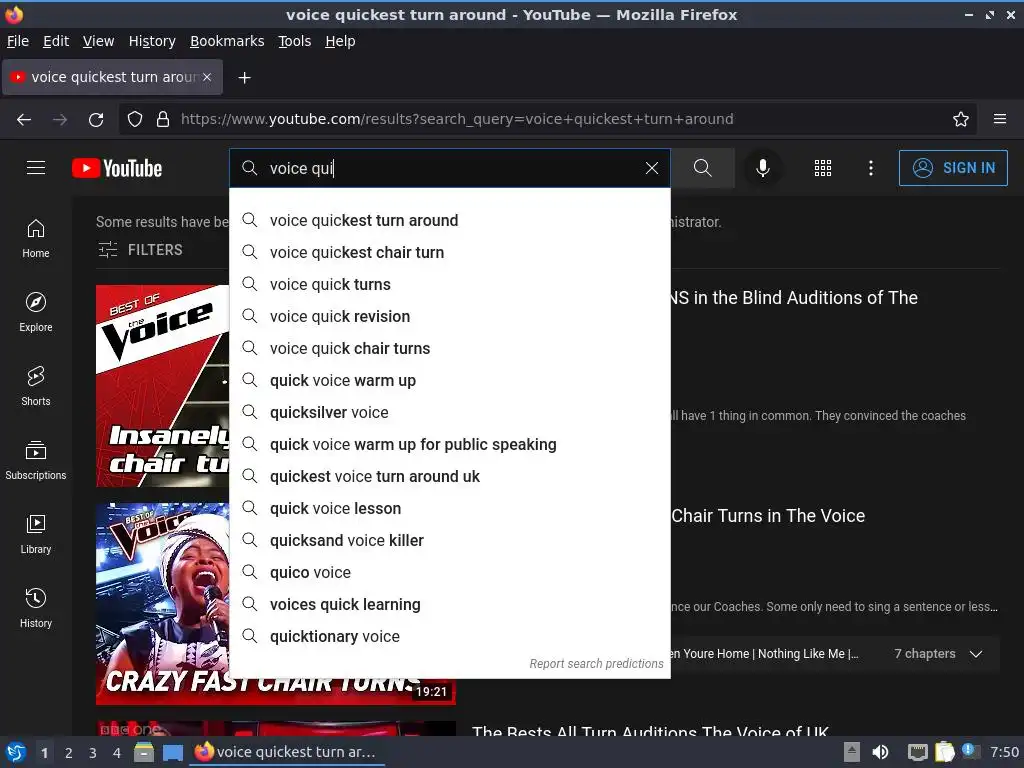The height and width of the screenshot is (768, 1024).
Task: Open the FILTERS panel
Action: click(140, 249)
